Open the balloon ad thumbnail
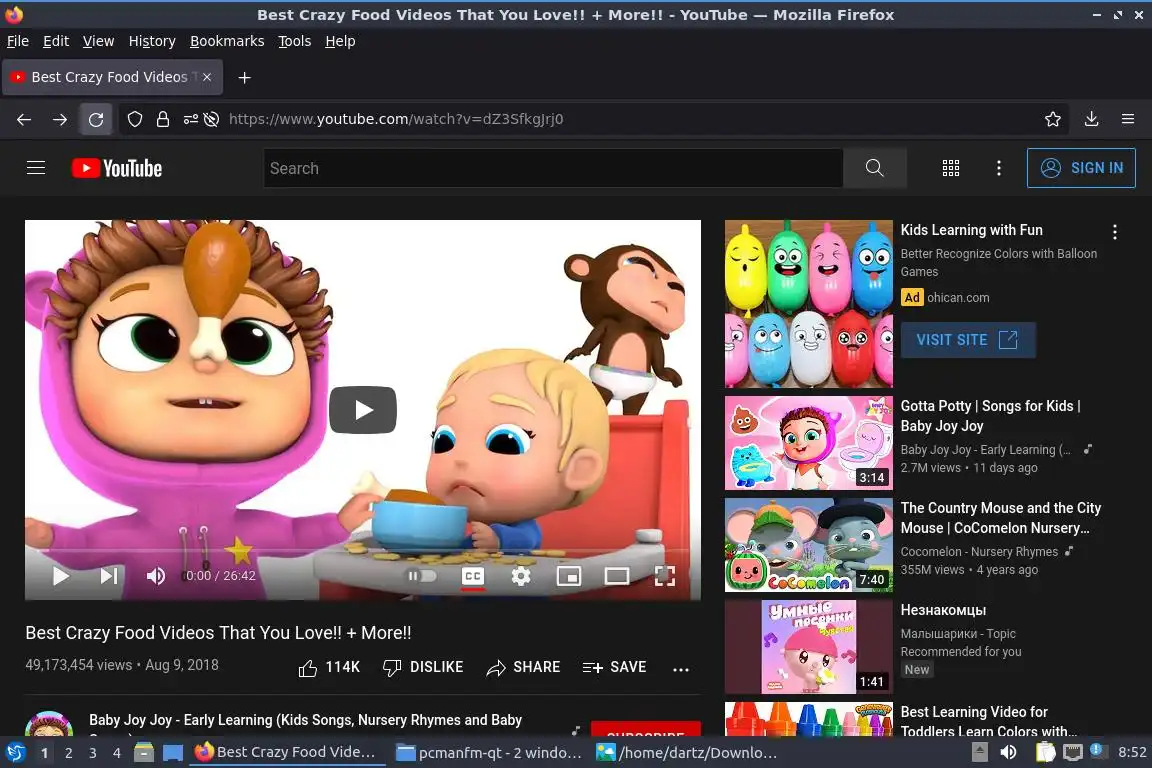Image resolution: width=1152 pixels, height=768 pixels. 809,304
